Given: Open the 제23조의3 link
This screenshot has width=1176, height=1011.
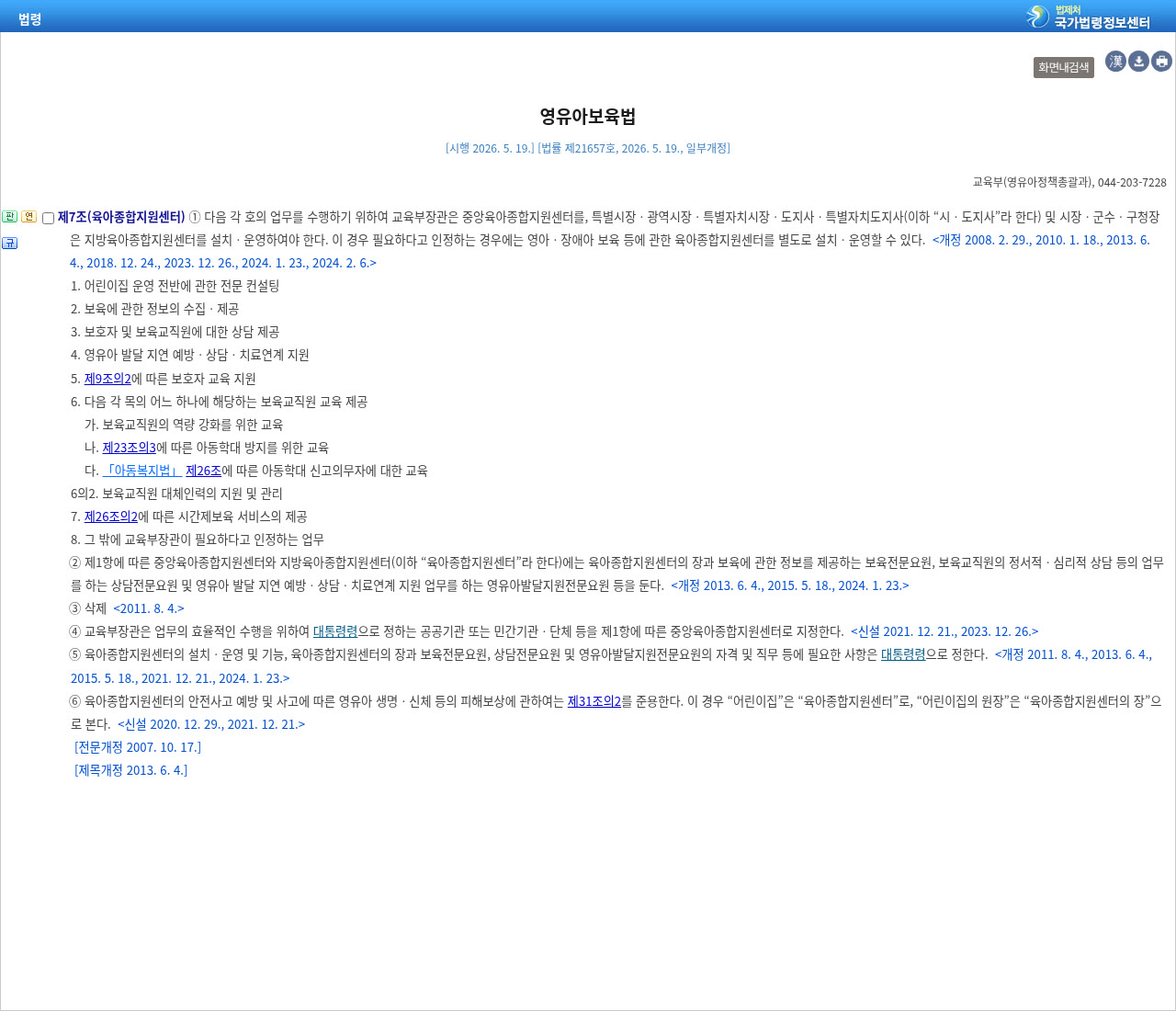Looking at the screenshot, I should click(129, 448).
